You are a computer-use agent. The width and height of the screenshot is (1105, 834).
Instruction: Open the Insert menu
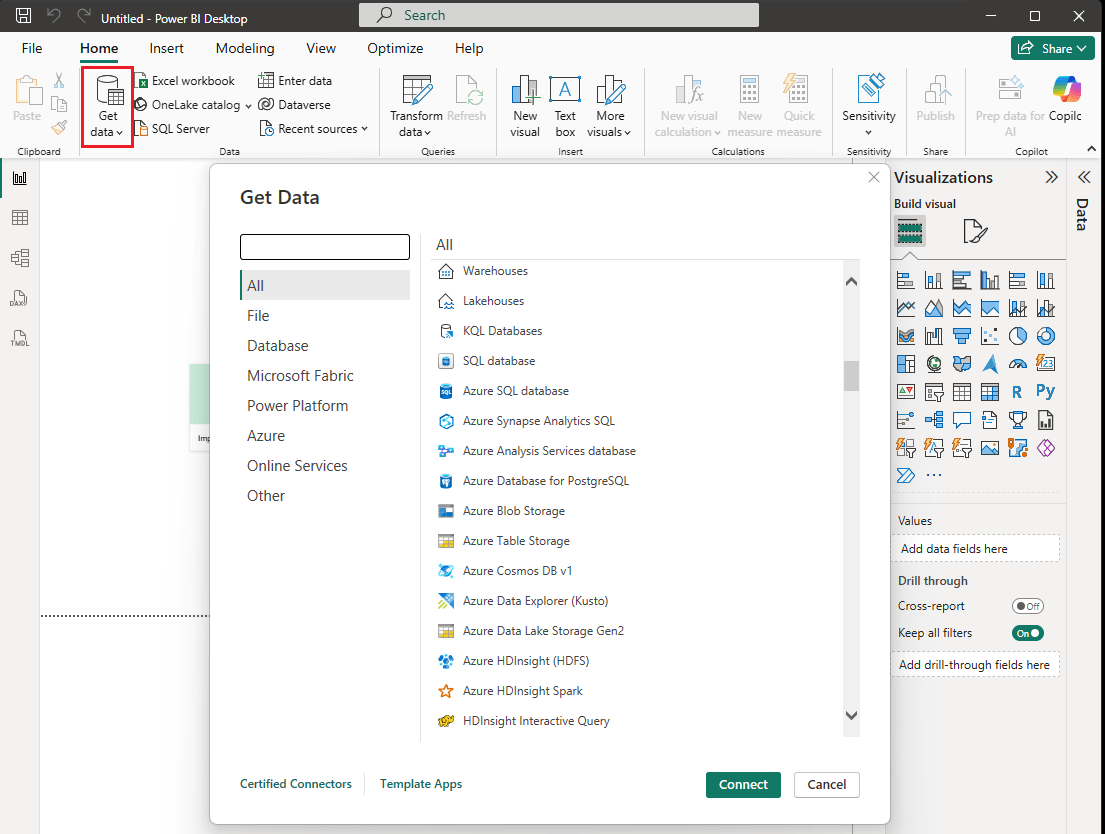click(166, 48)
